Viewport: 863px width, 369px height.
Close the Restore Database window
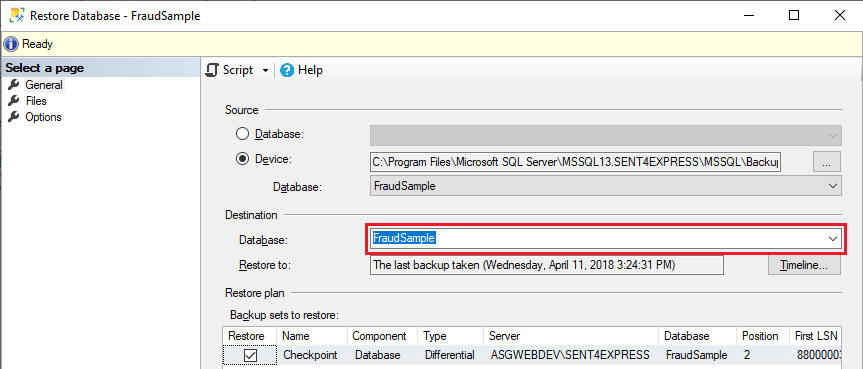coord(839,15)
